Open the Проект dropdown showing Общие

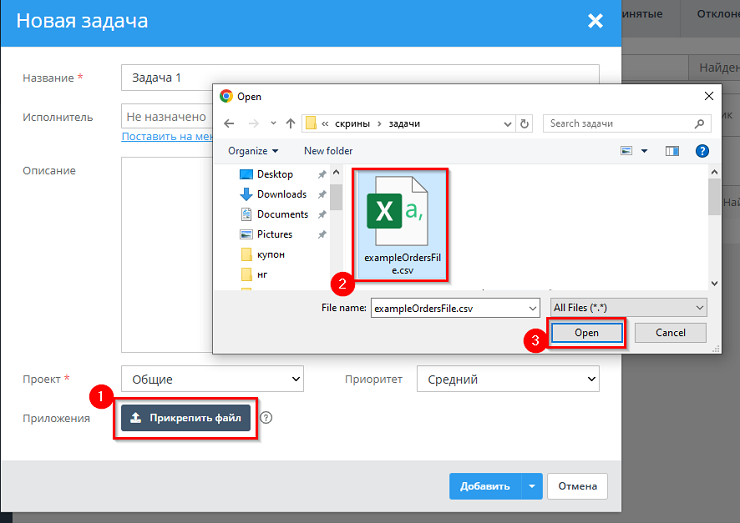click(211, 380)
